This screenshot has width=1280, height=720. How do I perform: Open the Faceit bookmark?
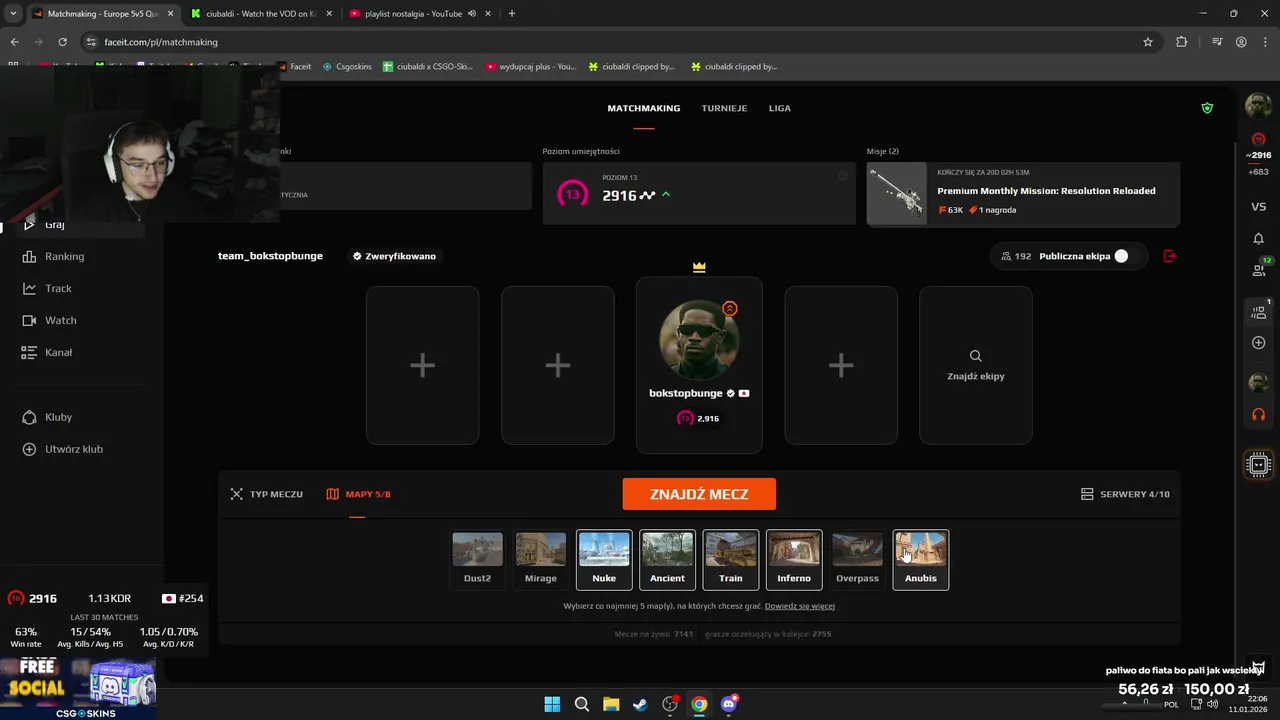[x=294, y=66]
